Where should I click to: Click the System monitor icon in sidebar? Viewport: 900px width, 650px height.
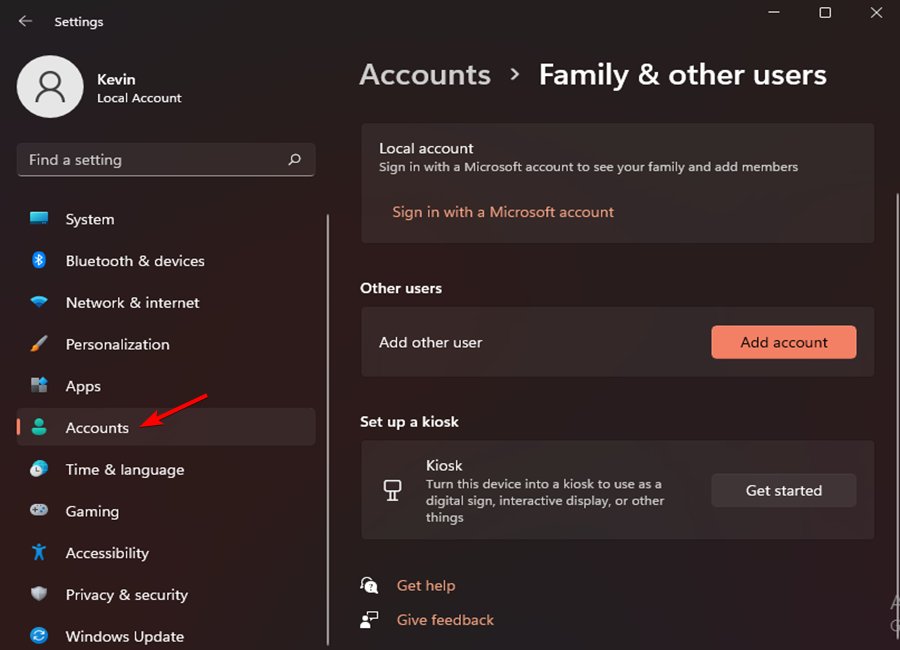point(39,219)
